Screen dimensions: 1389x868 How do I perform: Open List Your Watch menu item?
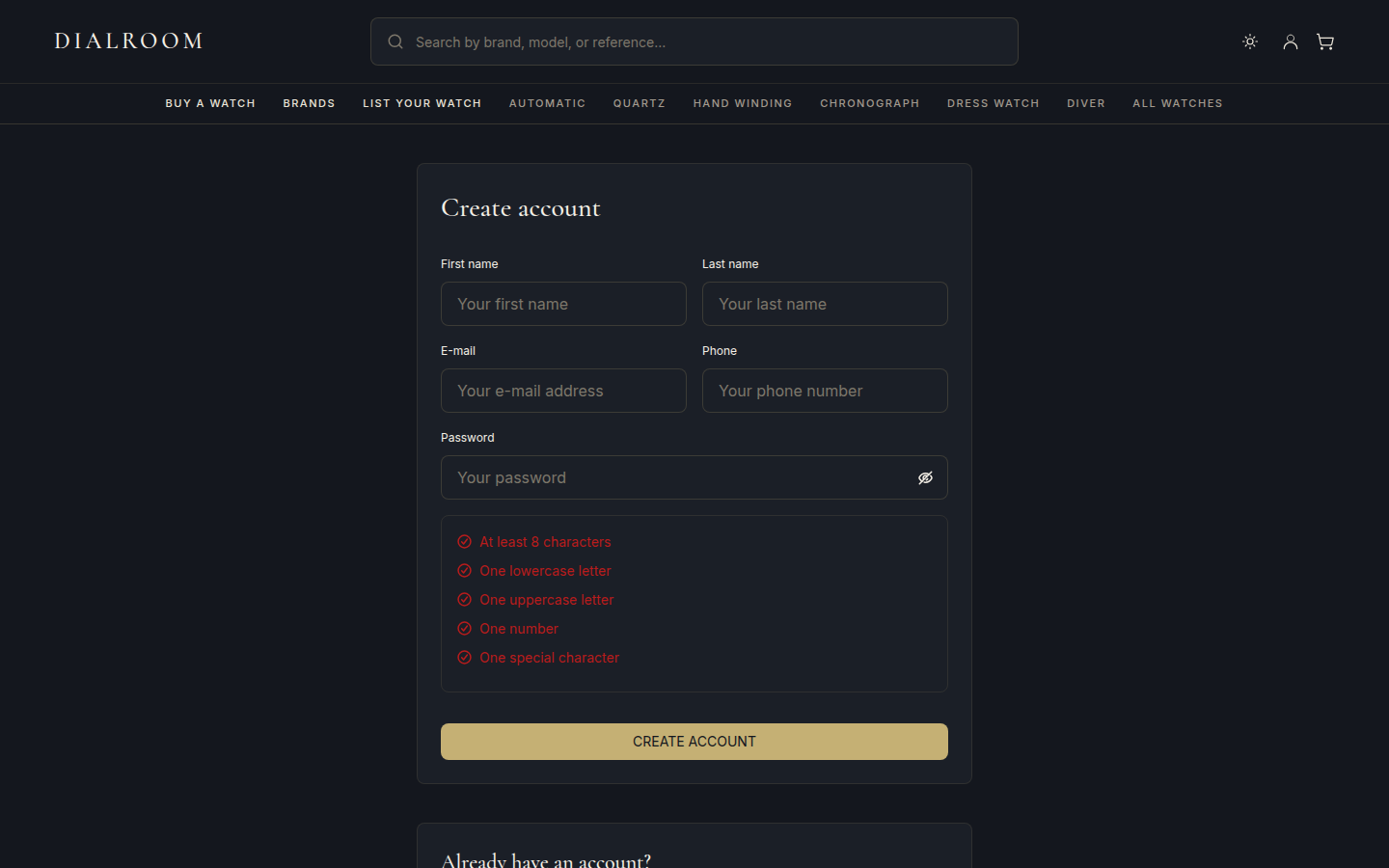pyautogui.click(x=422, y=103)
